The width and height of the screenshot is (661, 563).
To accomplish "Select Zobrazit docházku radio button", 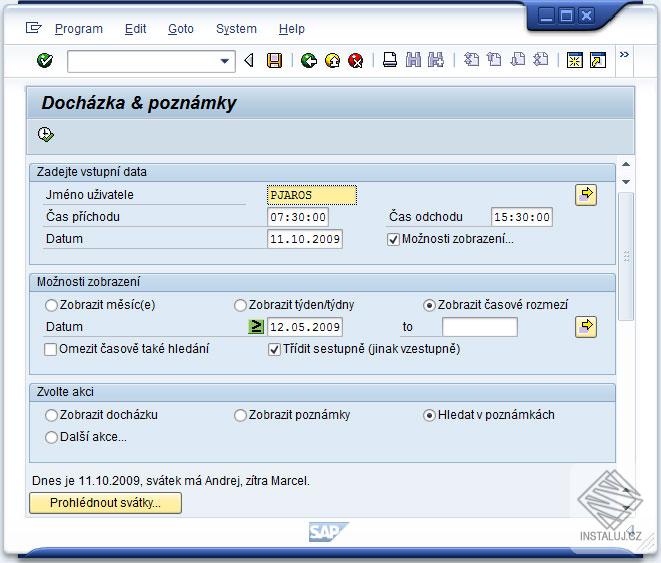I will pos(51,415).
